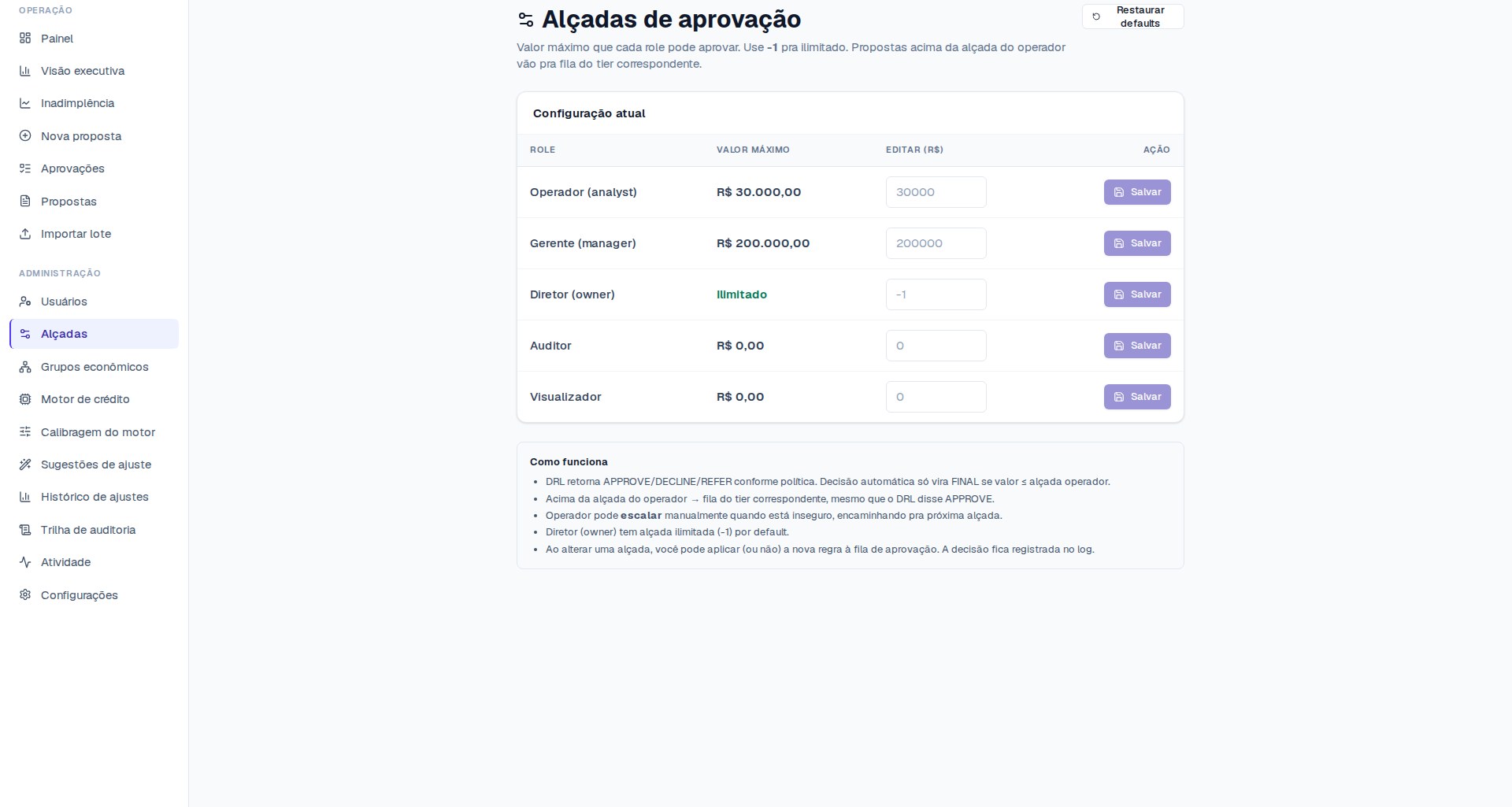
Task: Save the Operador (analyst) limit
Action: point(1137,192)
